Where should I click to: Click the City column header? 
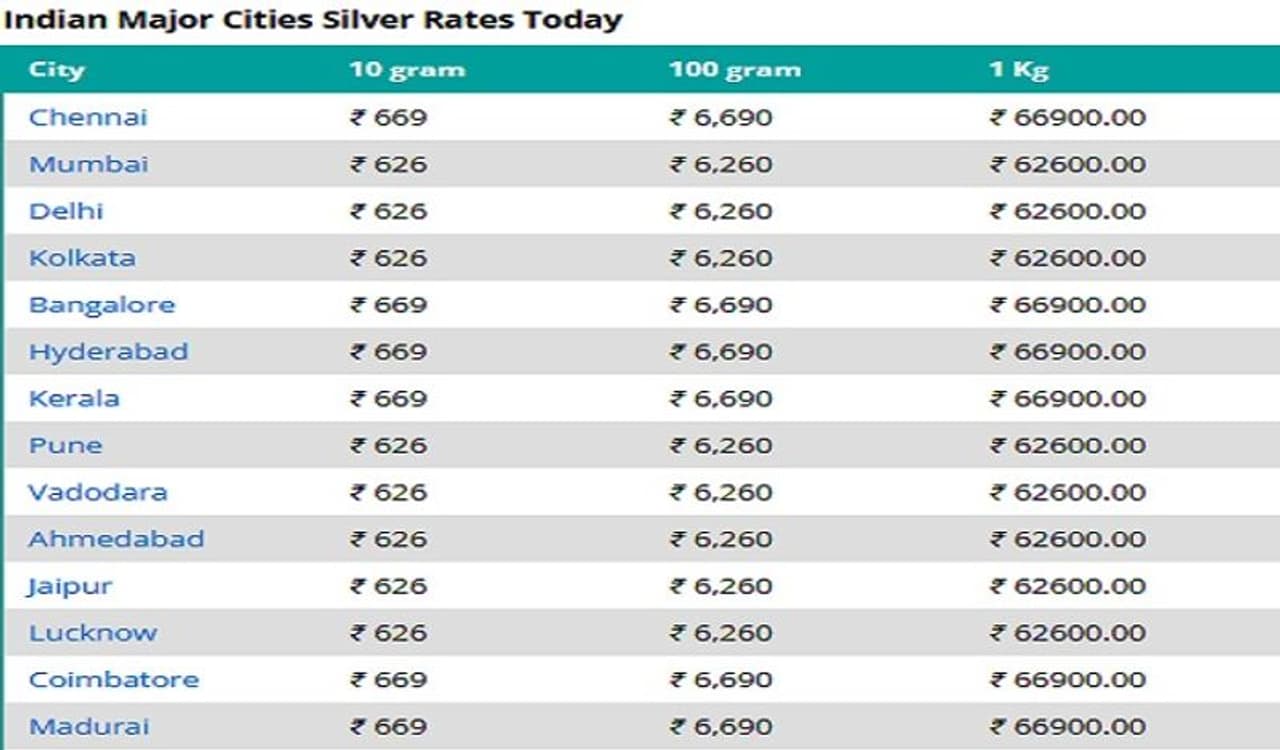click(56, 70)
